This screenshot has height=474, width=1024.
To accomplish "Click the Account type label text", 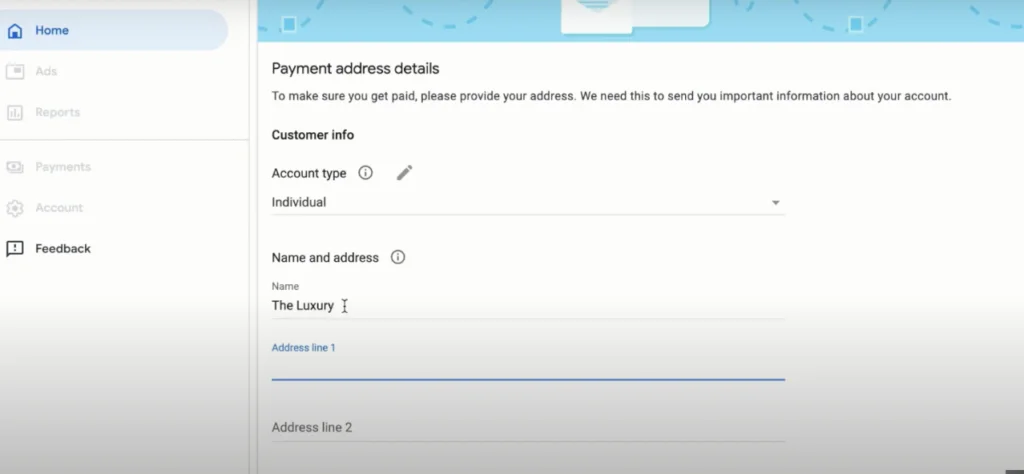I will [309, 174].
